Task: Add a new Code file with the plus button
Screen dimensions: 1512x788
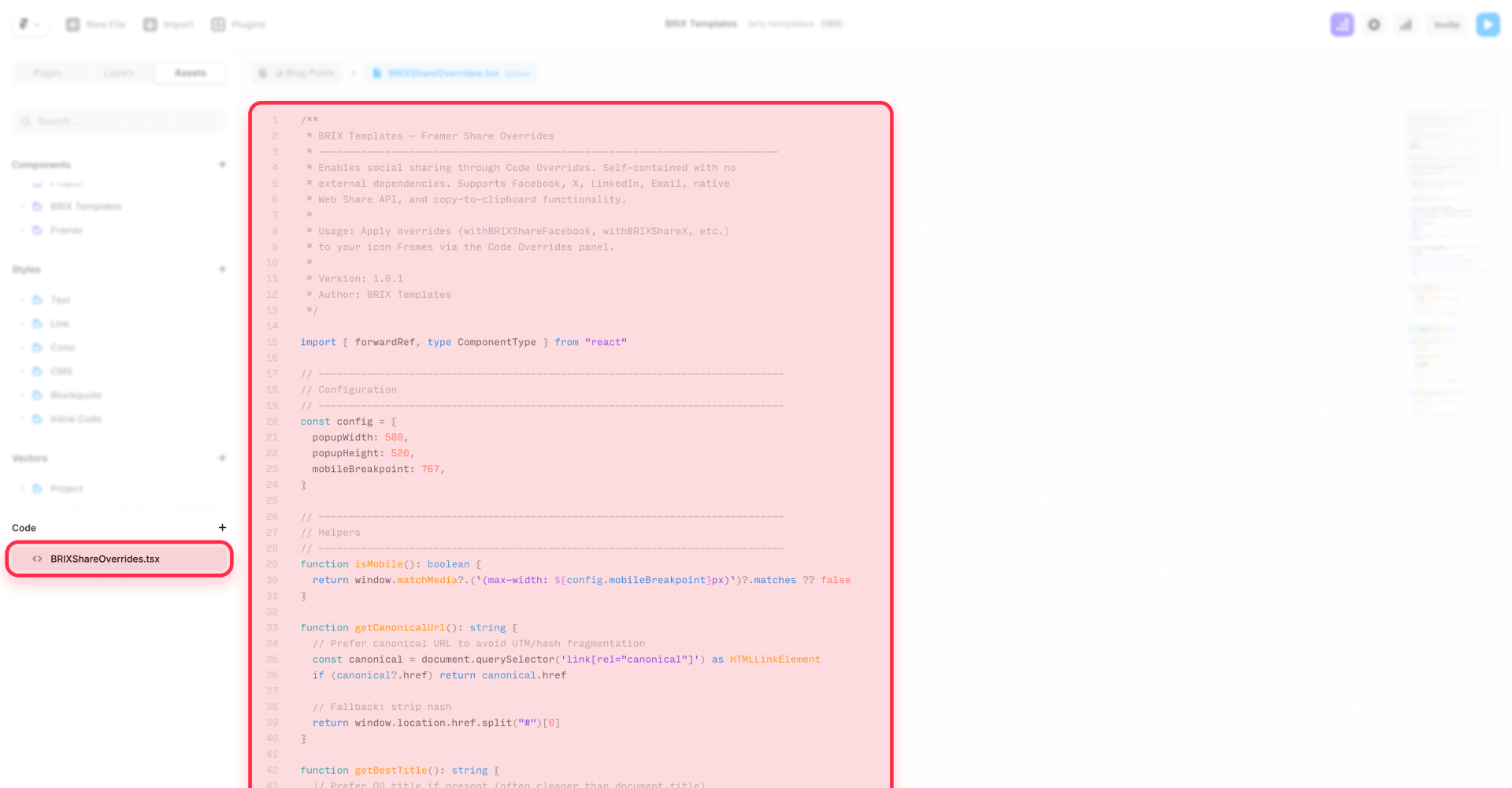Action: coord(223,527)
